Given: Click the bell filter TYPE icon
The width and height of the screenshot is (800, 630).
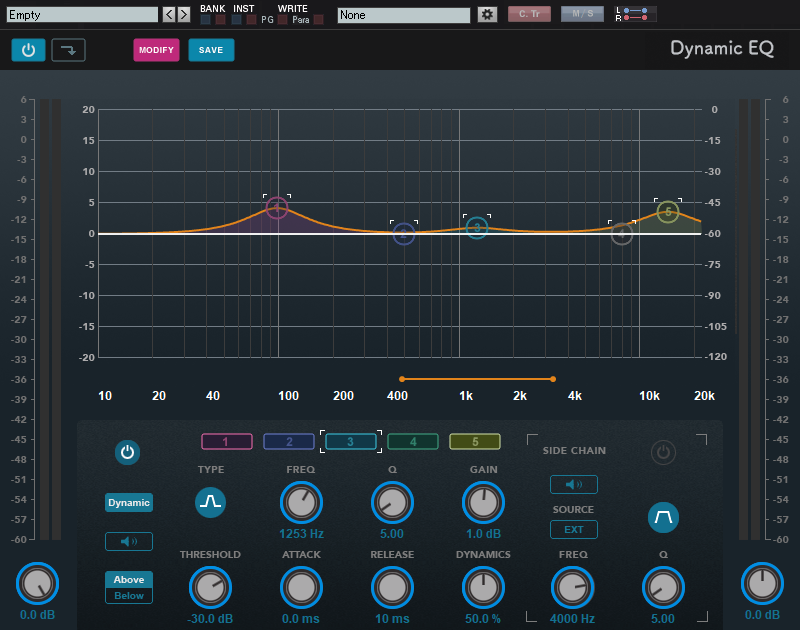Looking at the screenshot, I should click(210, 502).
